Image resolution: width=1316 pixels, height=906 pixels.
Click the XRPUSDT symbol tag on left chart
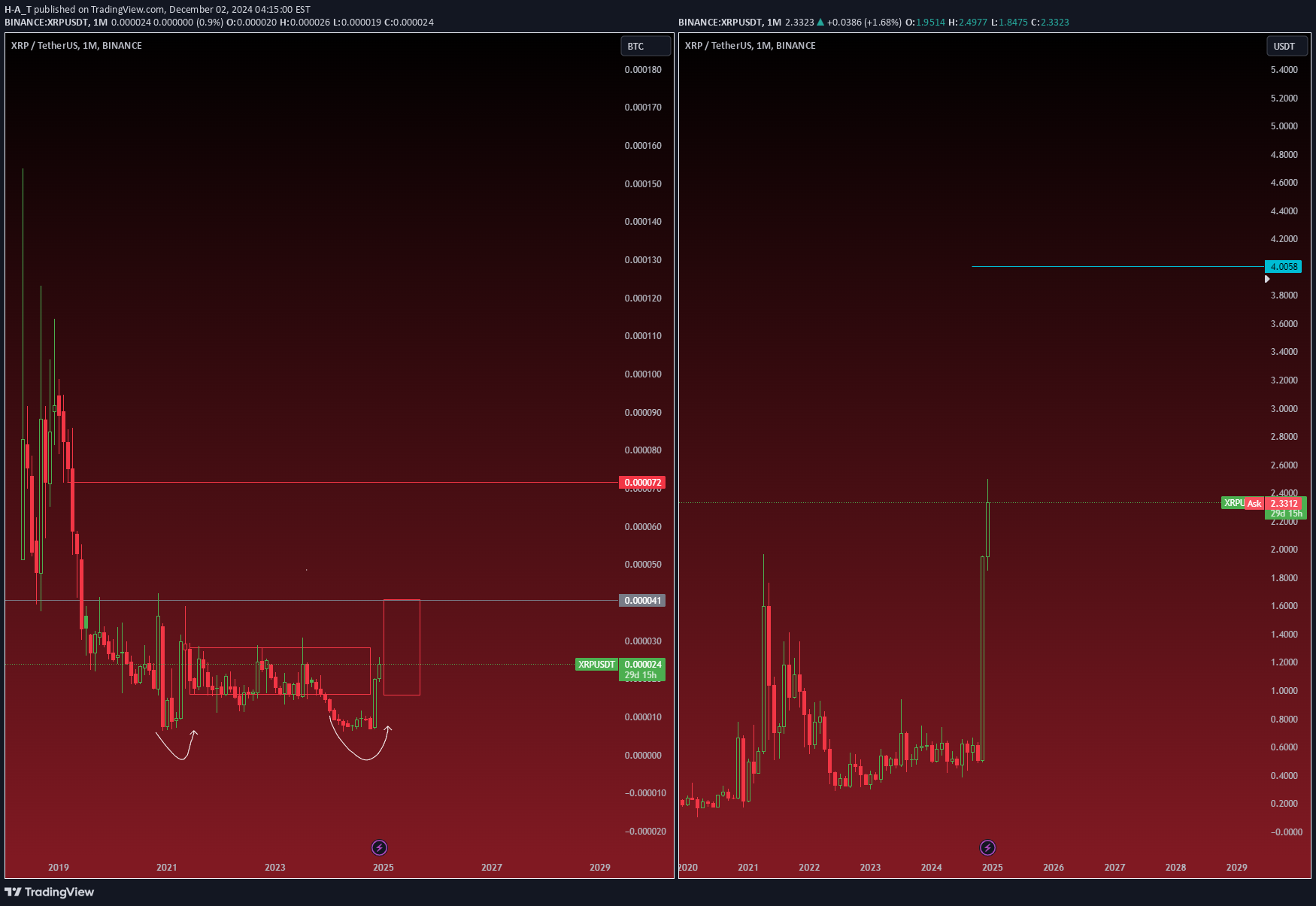point(596,664)
